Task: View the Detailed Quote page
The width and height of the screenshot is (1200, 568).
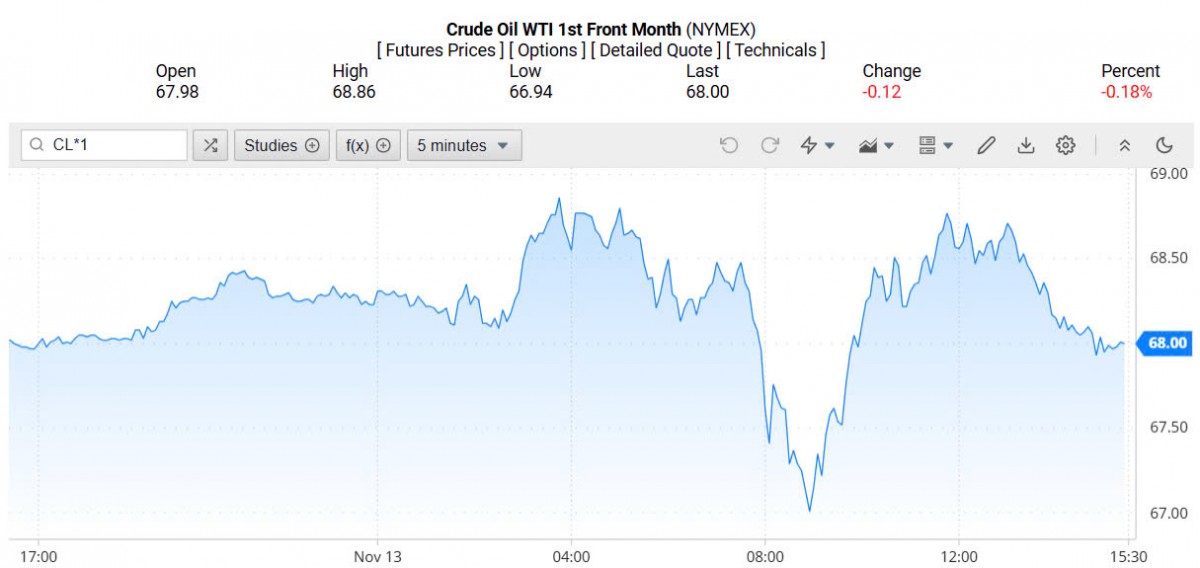Action: (x=655, y=50)
